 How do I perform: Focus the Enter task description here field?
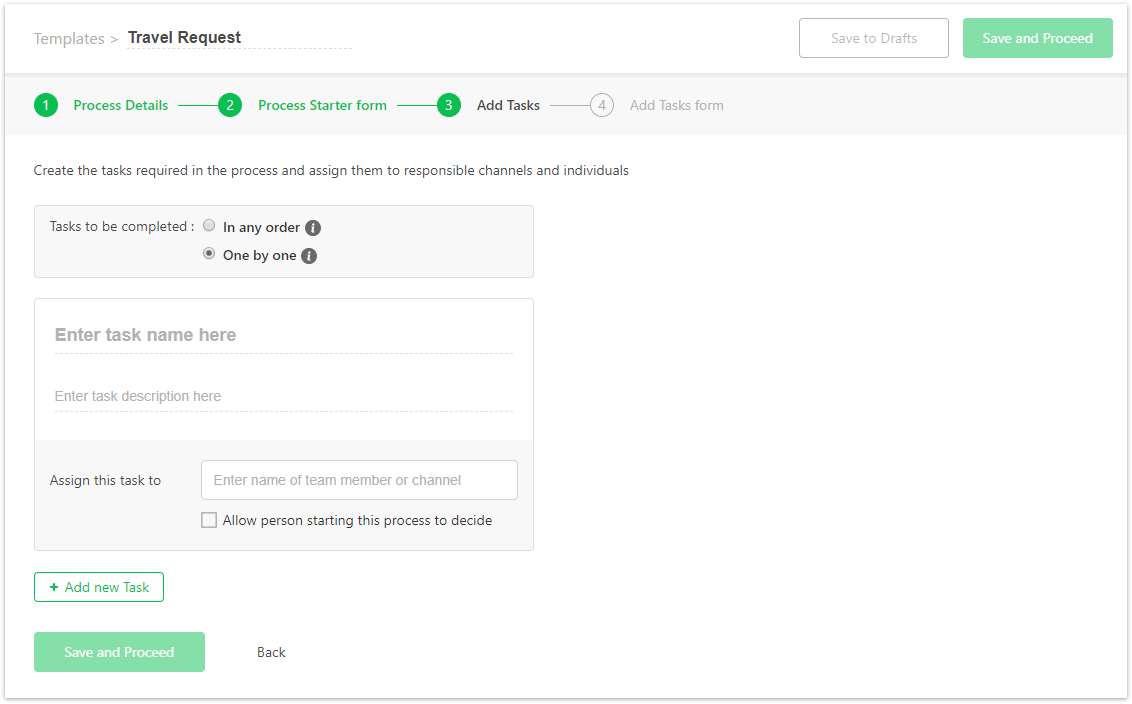(284, 396)
